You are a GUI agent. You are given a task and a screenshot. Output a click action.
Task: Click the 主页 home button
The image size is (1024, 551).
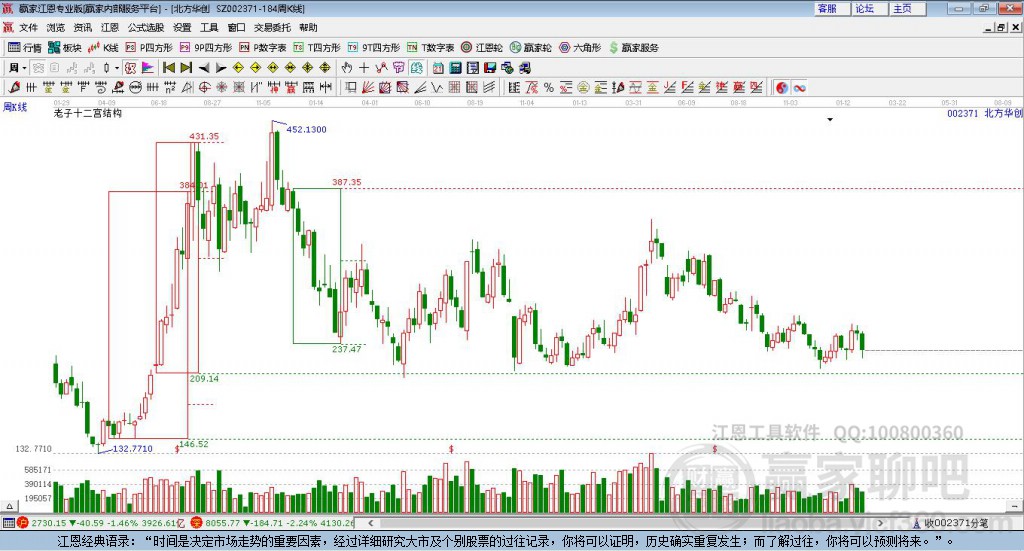[907, 8]
